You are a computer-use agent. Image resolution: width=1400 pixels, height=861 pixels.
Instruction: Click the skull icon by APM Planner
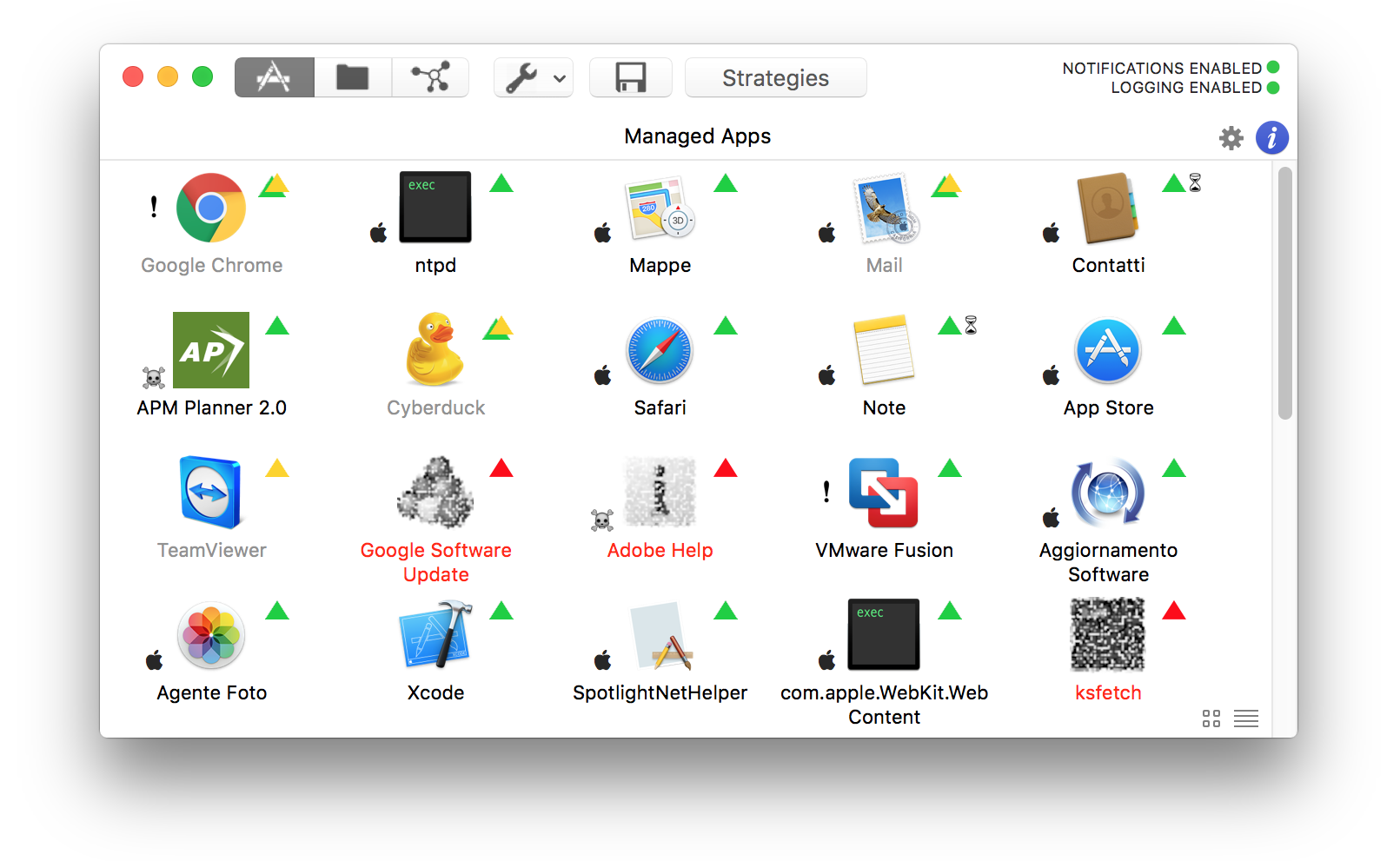154,378
